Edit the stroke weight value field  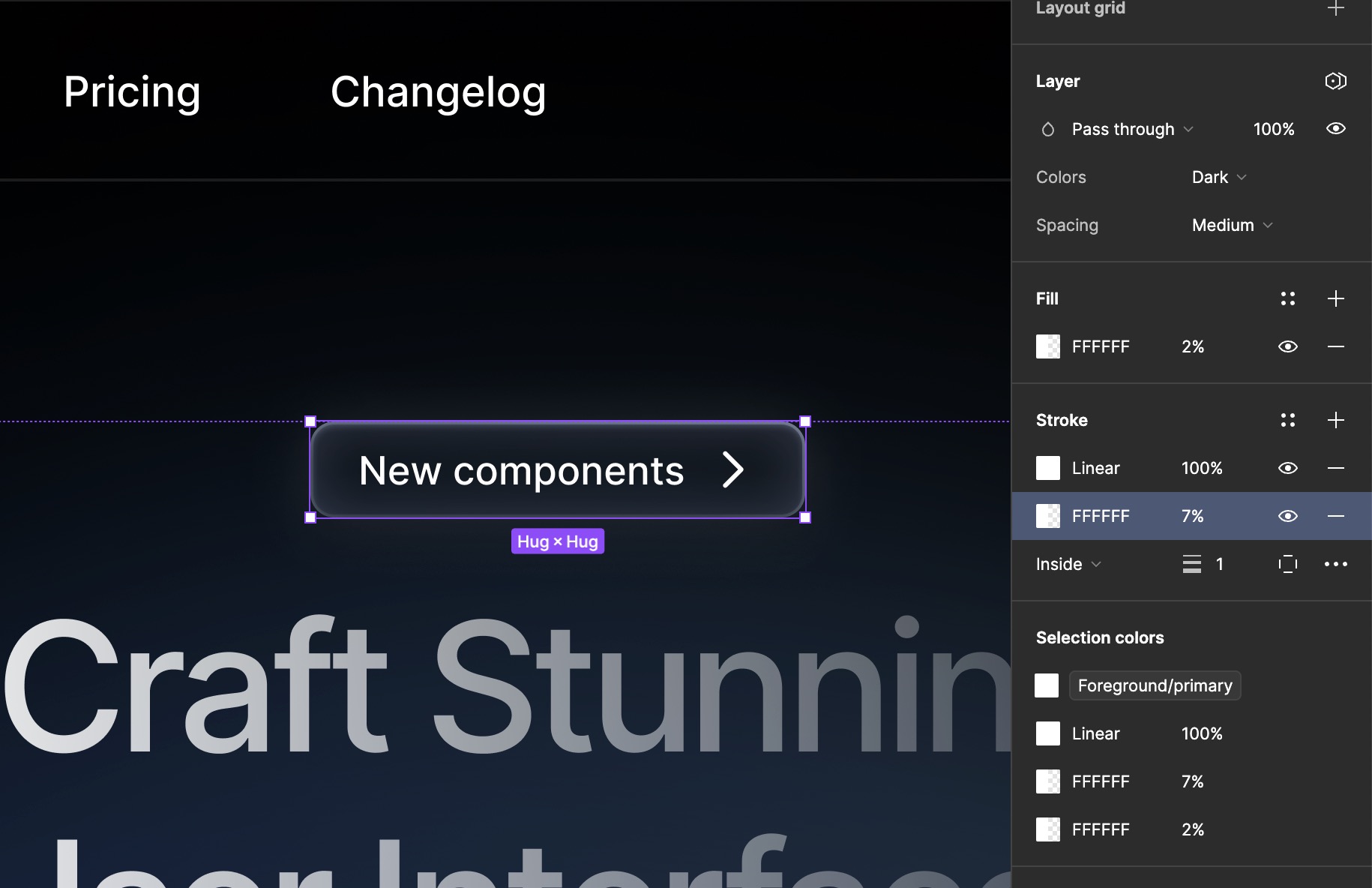click(x=1220, y=564)
